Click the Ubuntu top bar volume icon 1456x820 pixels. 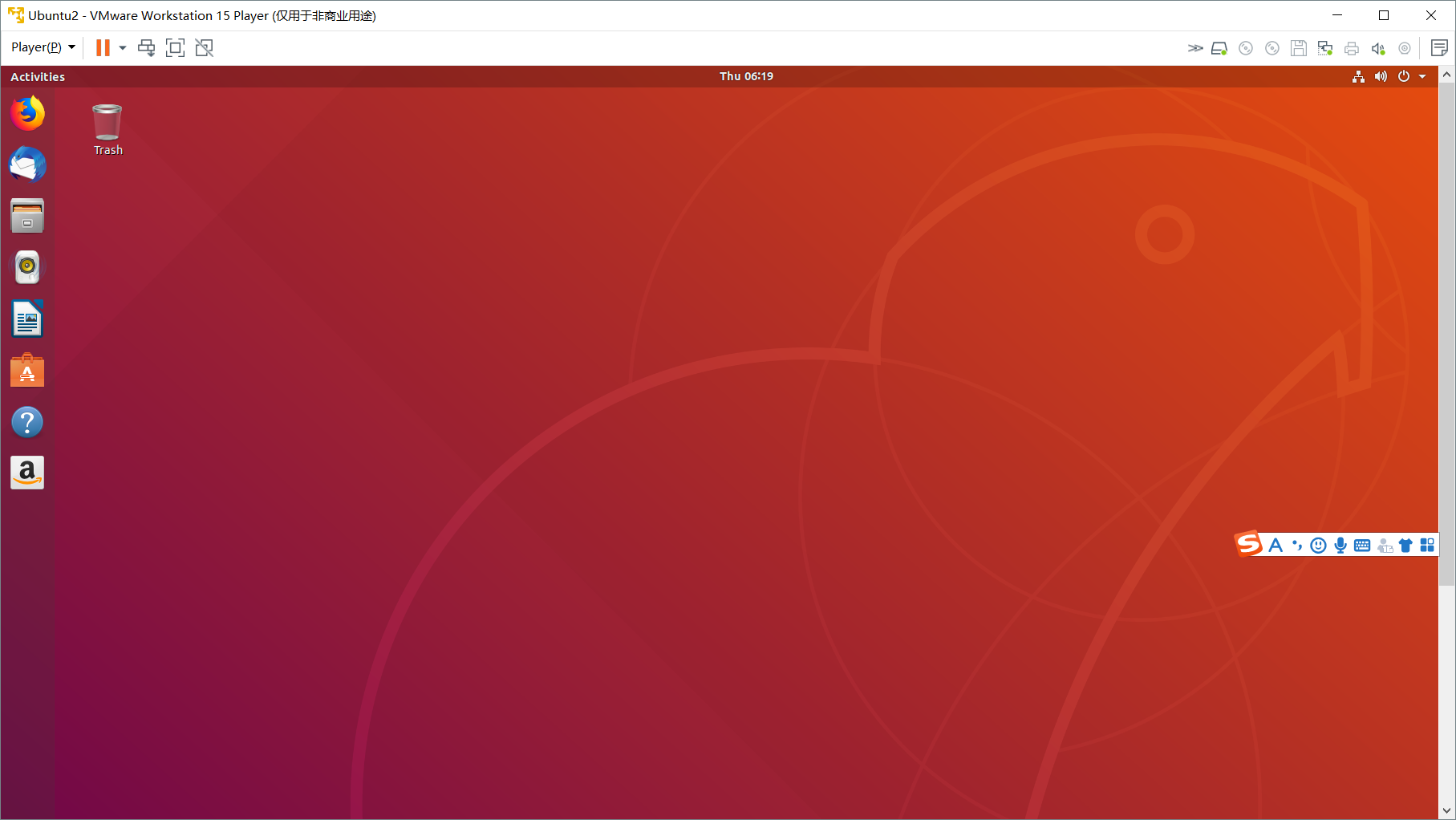tap(1381, 76)
